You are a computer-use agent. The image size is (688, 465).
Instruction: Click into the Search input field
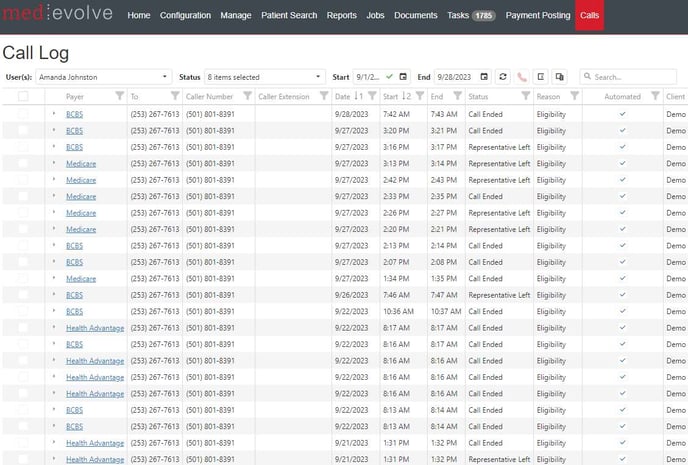click(x=632, y=77)
